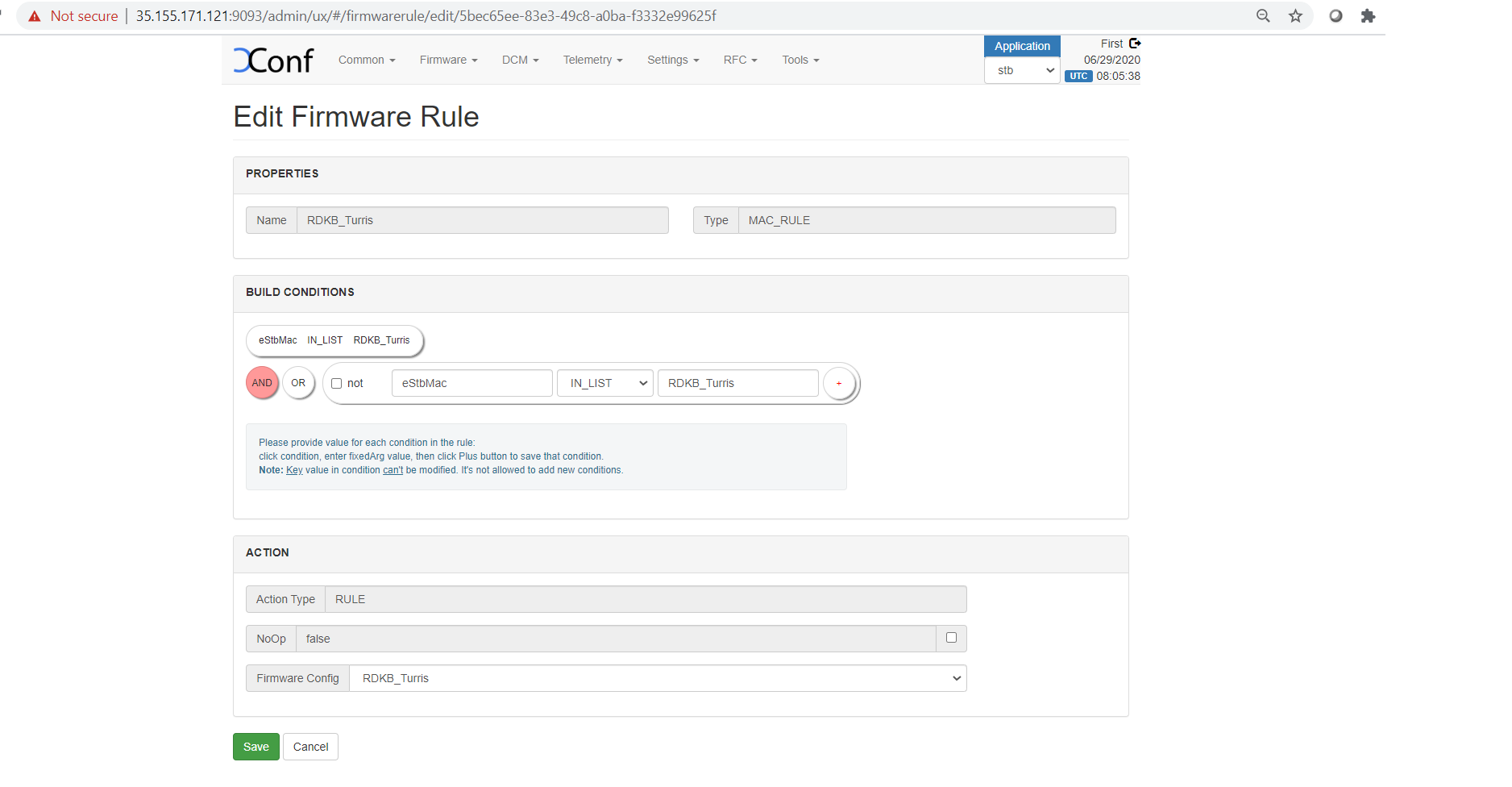Click the XConf logo
Viewport: 1512px width, 787px height.
tap(273, 60)
